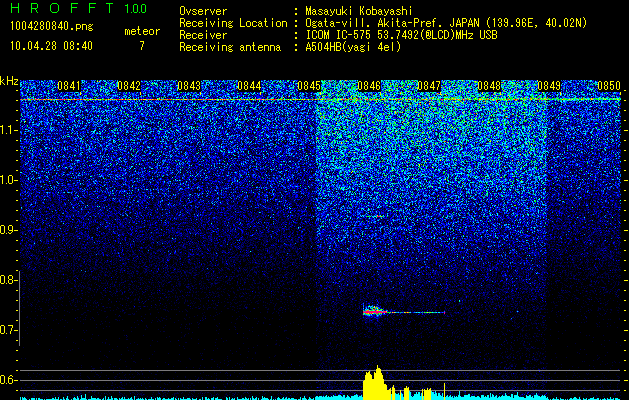The height and width of the screenshot is (400, 629).
Task: Click the 0.7 kHz axis label
Action: 9,330
